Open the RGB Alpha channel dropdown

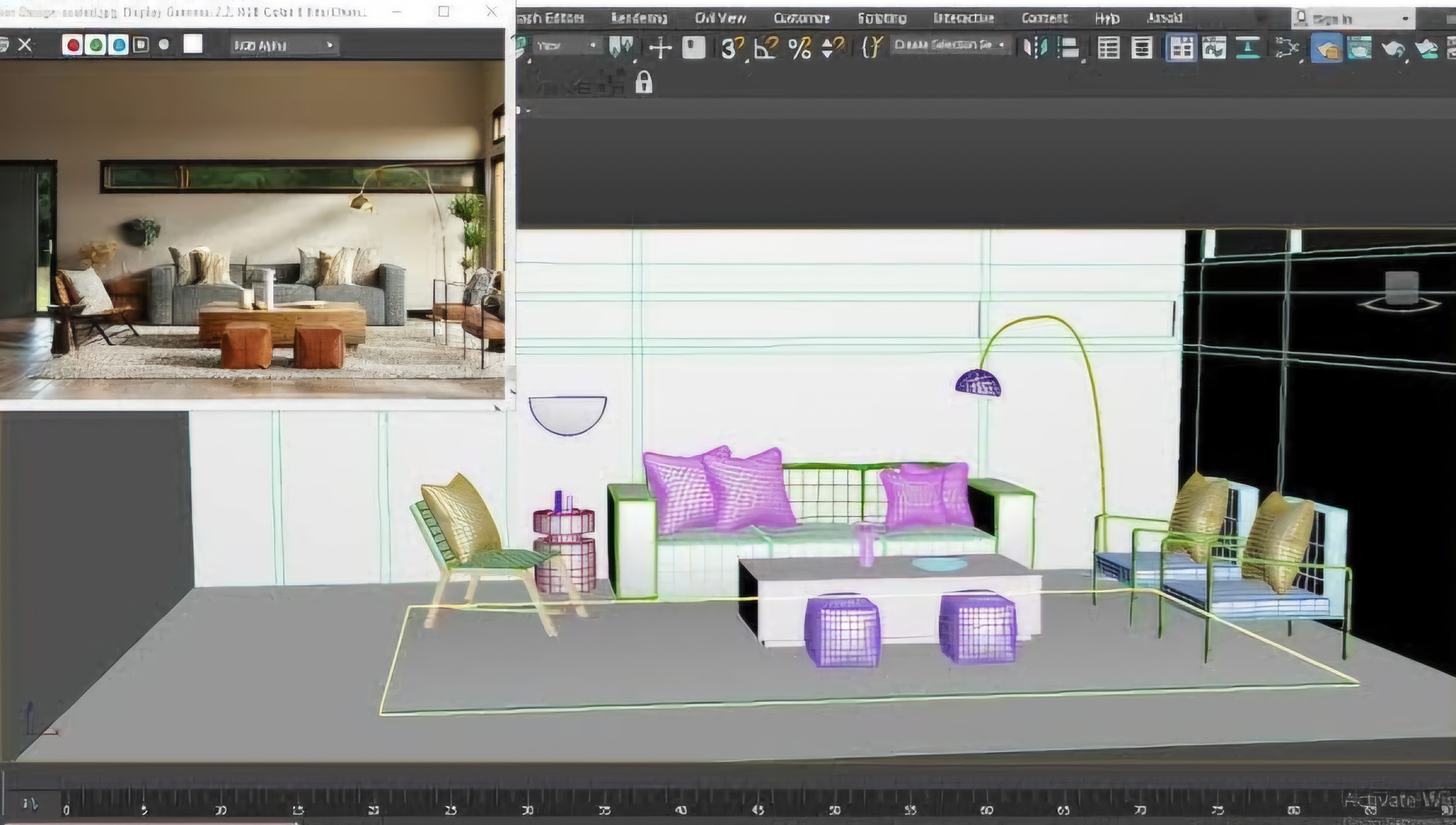[x=284, y=45]
